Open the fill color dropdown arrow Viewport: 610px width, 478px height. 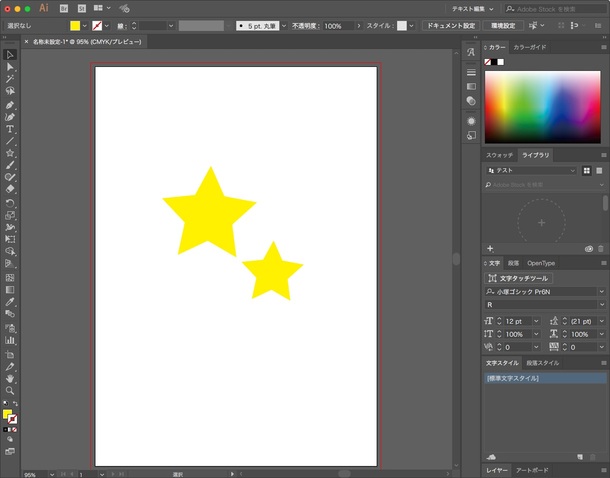(x=84, y=26)
